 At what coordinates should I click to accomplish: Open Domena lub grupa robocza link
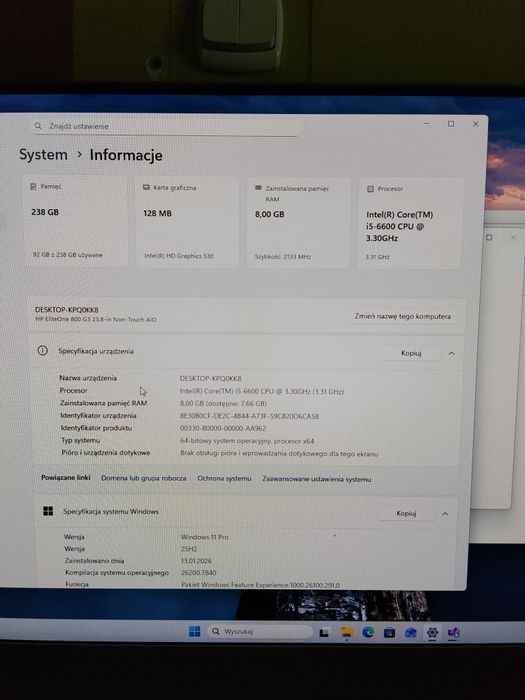pyautogui.click(x=143, y=478)
